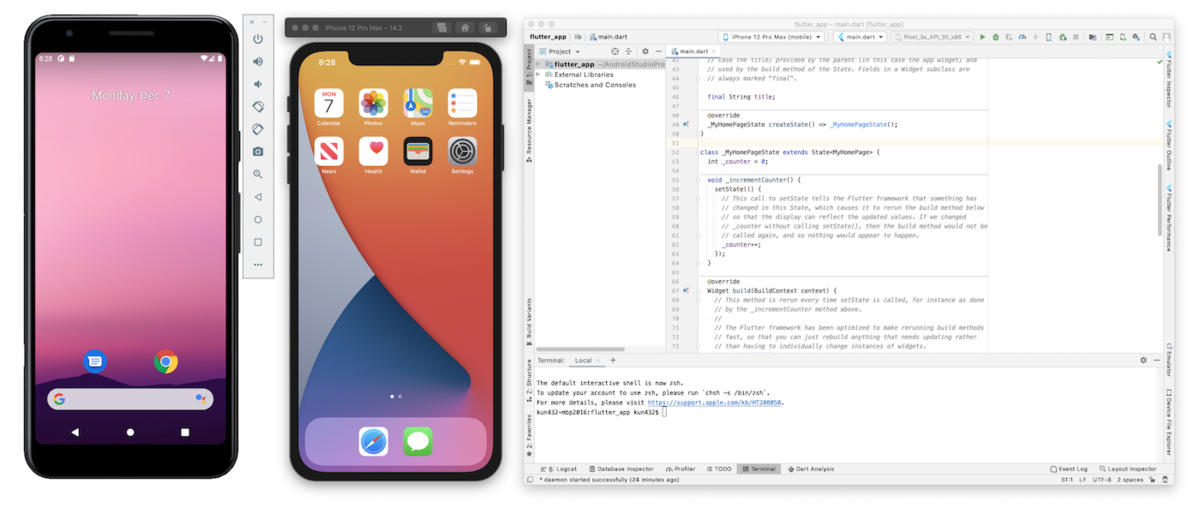This screenshot has height=513, width=1200.
Task: Click the support.apple.com link in terminal
Action: pyautogui.click(x=714, y=403)
